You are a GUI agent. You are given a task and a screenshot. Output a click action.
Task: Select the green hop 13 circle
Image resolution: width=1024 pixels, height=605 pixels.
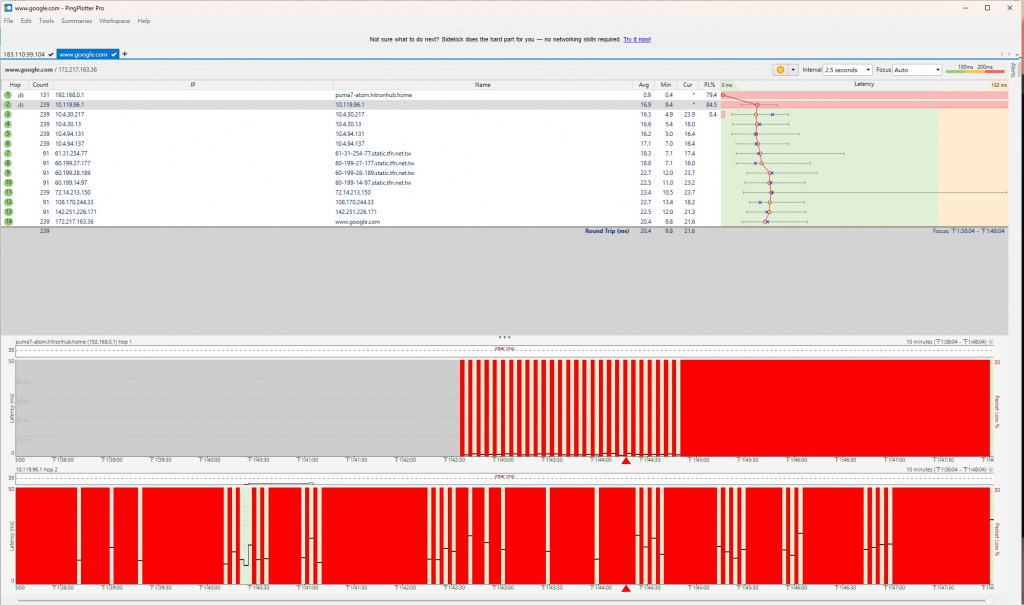tap(8, 212)
